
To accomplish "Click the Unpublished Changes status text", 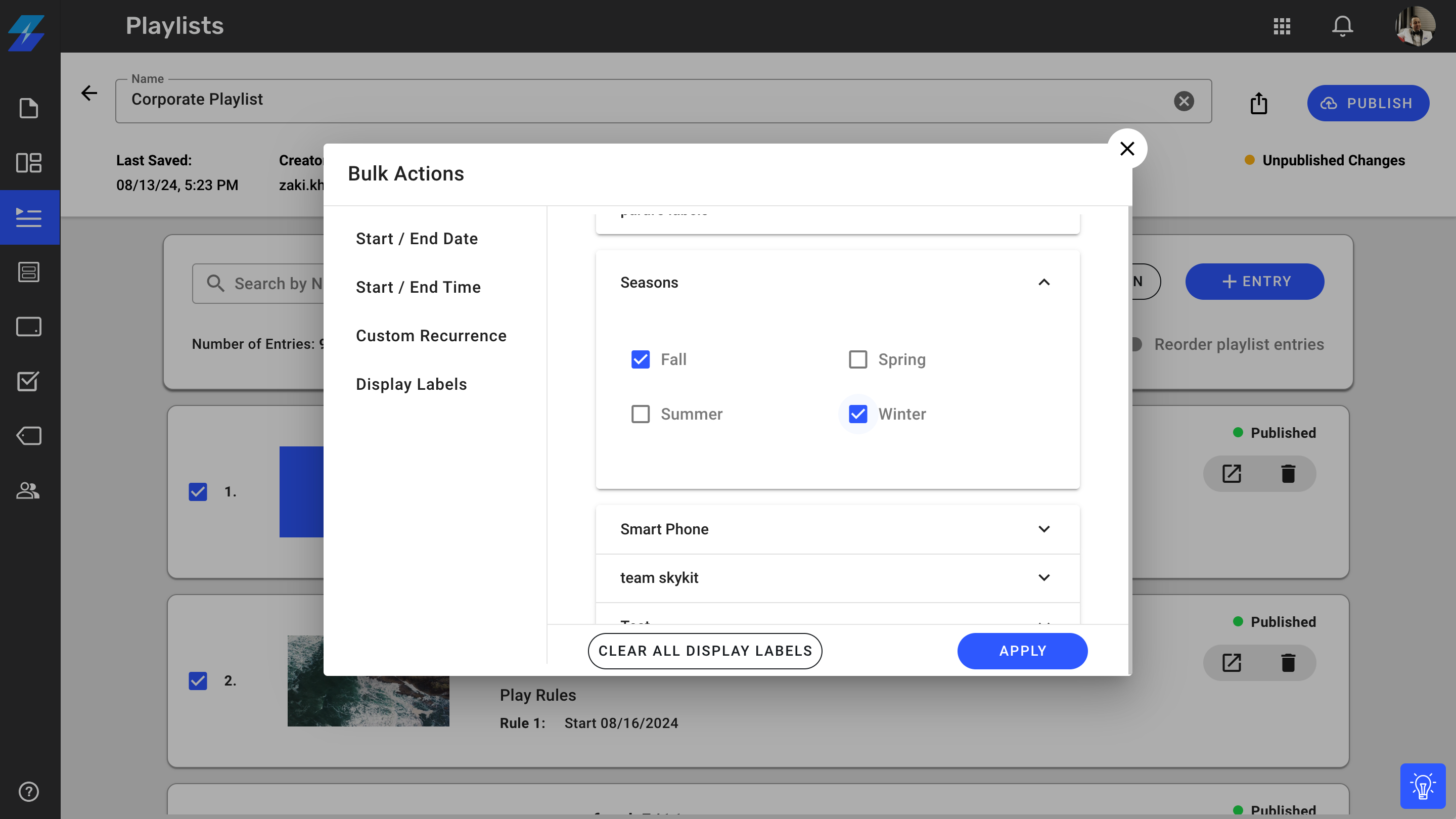I will (x=1334, y=160).
